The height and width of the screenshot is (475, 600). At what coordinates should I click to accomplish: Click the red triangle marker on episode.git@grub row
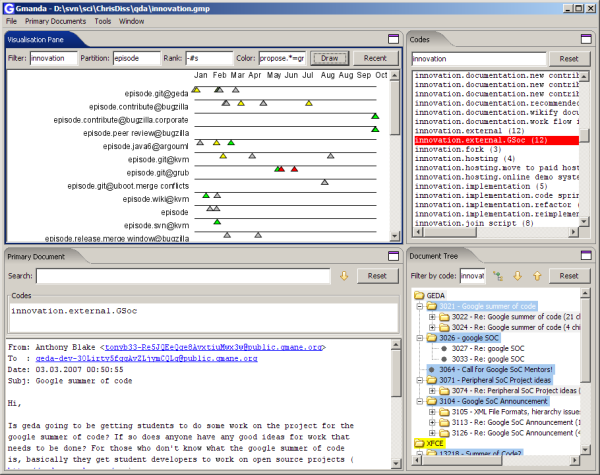pyautogui.click(x=294, y=170)
